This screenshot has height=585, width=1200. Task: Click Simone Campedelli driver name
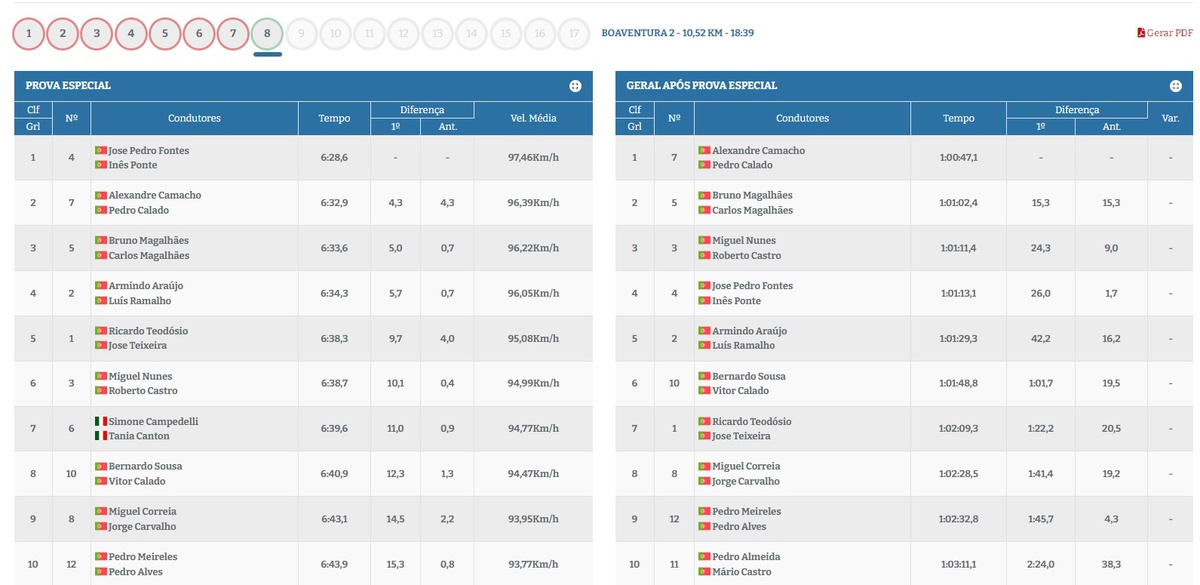[x=153, y=421]
